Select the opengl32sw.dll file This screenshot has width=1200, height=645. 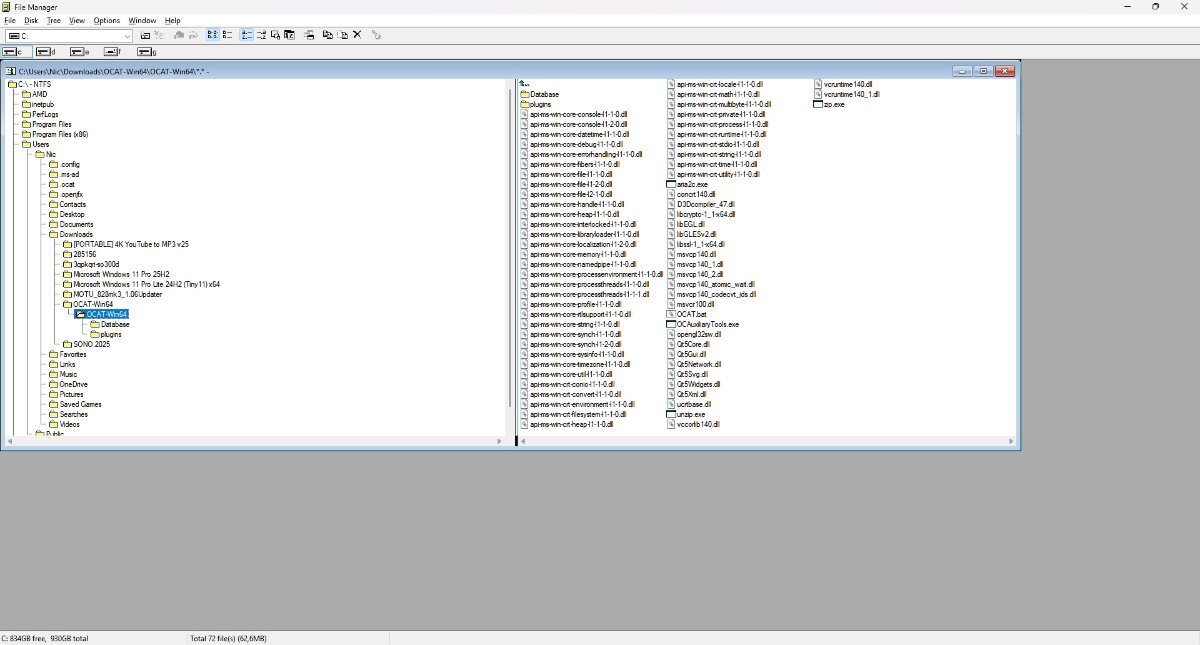693,334
